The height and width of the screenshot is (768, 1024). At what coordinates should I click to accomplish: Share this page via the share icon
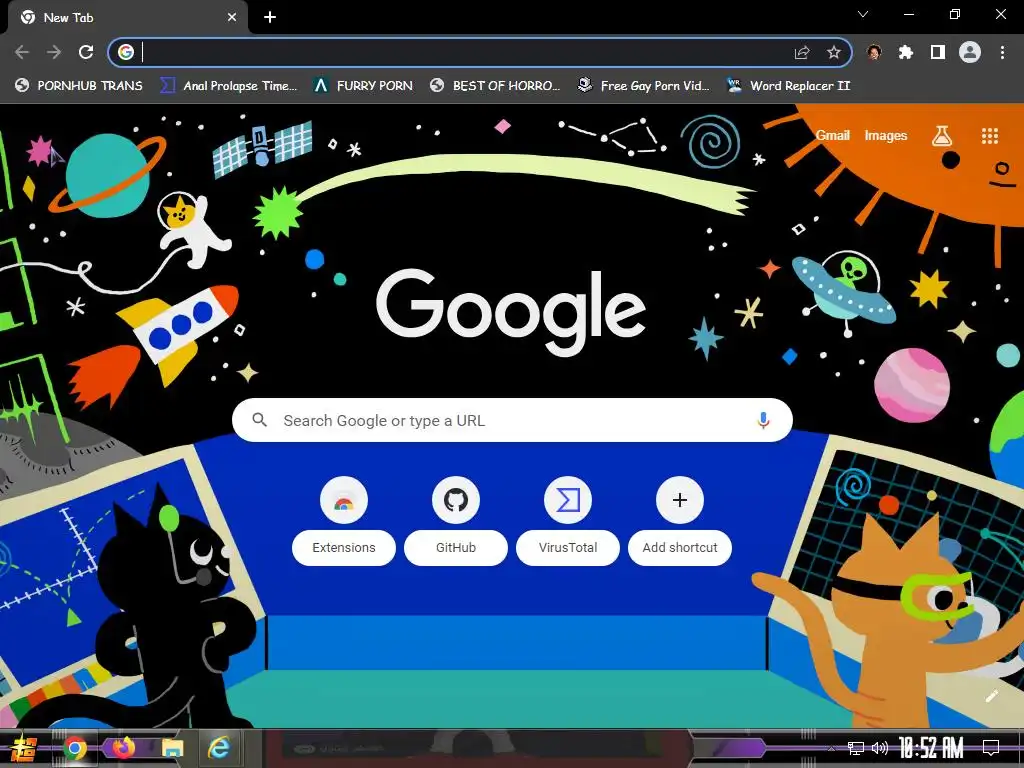(802, 52)
